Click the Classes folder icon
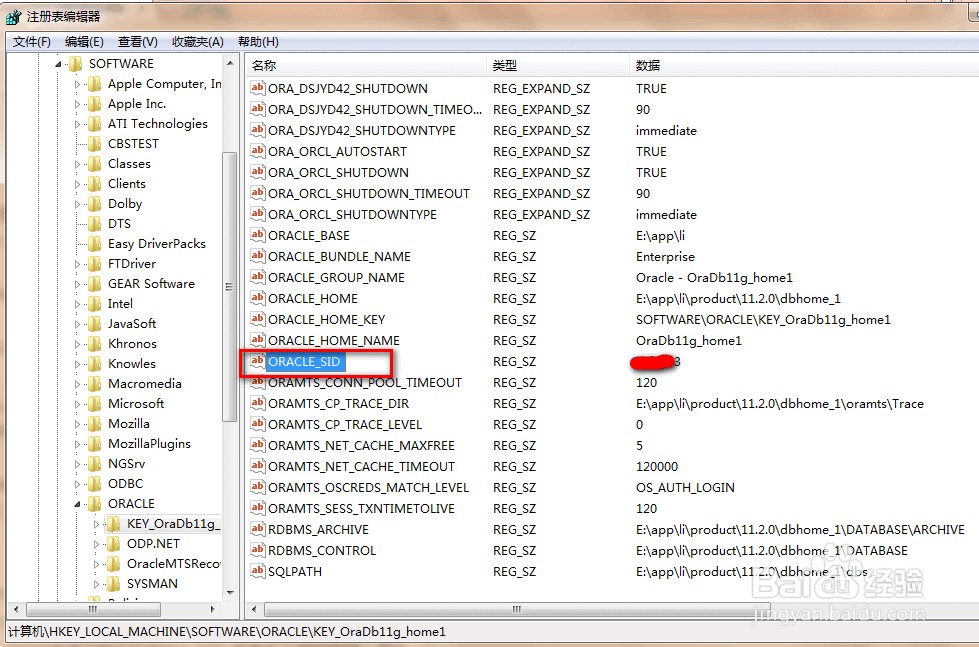979x647 pixels. tap(95, 164)
